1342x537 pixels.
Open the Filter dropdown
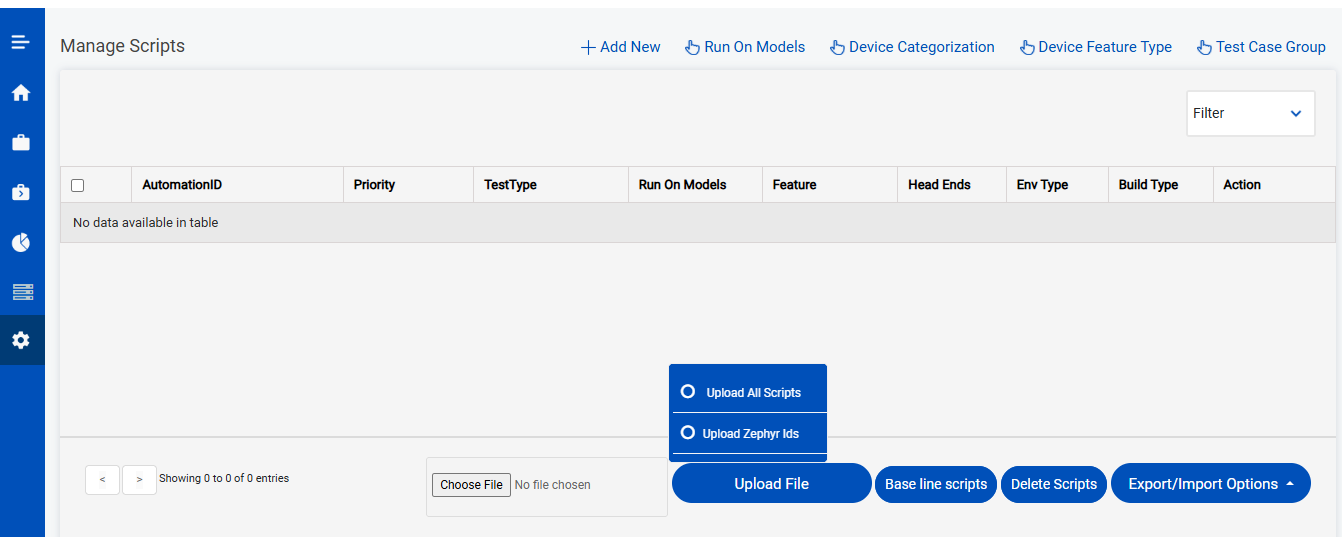[1250, 113]
